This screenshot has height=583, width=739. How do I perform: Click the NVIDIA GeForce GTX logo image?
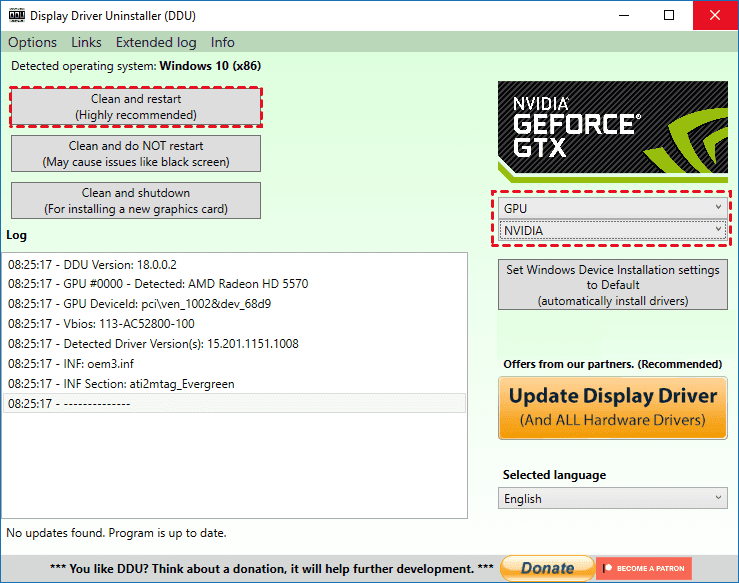(613, 131)
